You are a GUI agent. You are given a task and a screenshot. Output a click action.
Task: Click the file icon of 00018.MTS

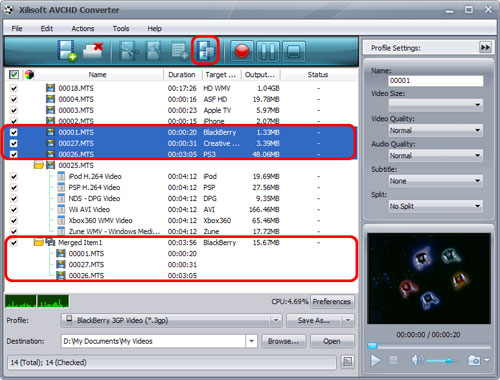pos(50,88)
